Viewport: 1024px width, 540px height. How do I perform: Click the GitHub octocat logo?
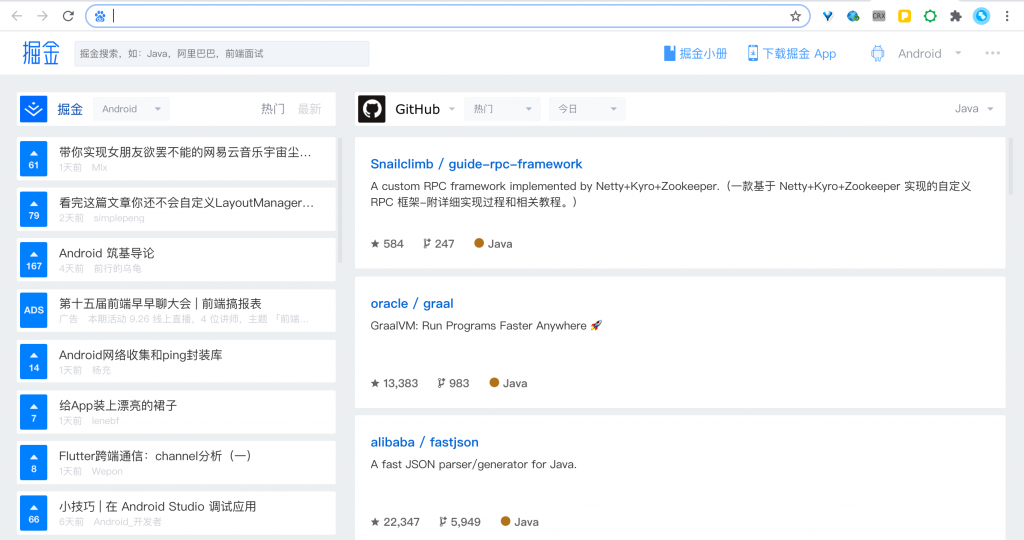372,109
